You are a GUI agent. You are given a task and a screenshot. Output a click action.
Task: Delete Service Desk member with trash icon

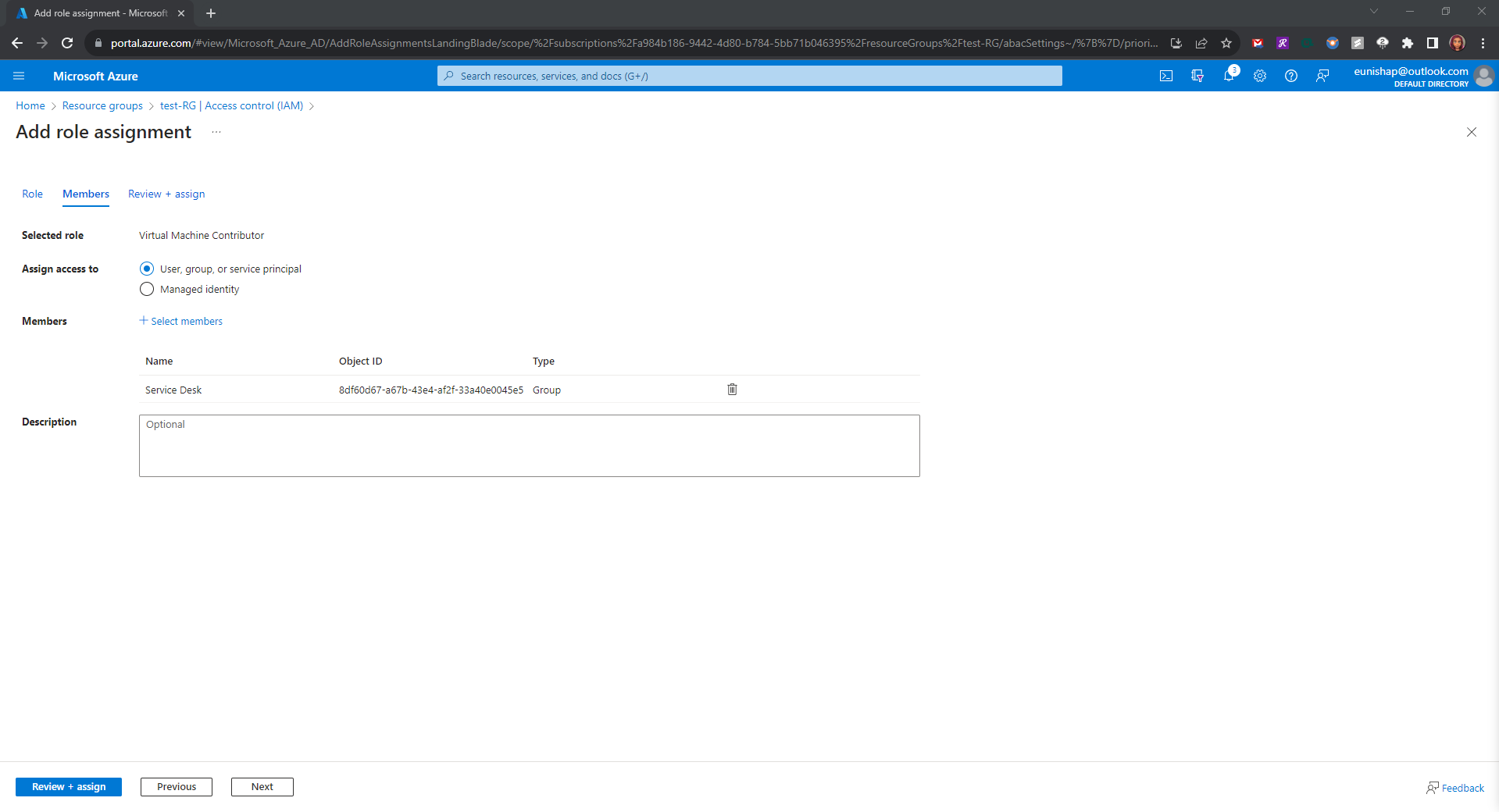[x=732, y=390]
